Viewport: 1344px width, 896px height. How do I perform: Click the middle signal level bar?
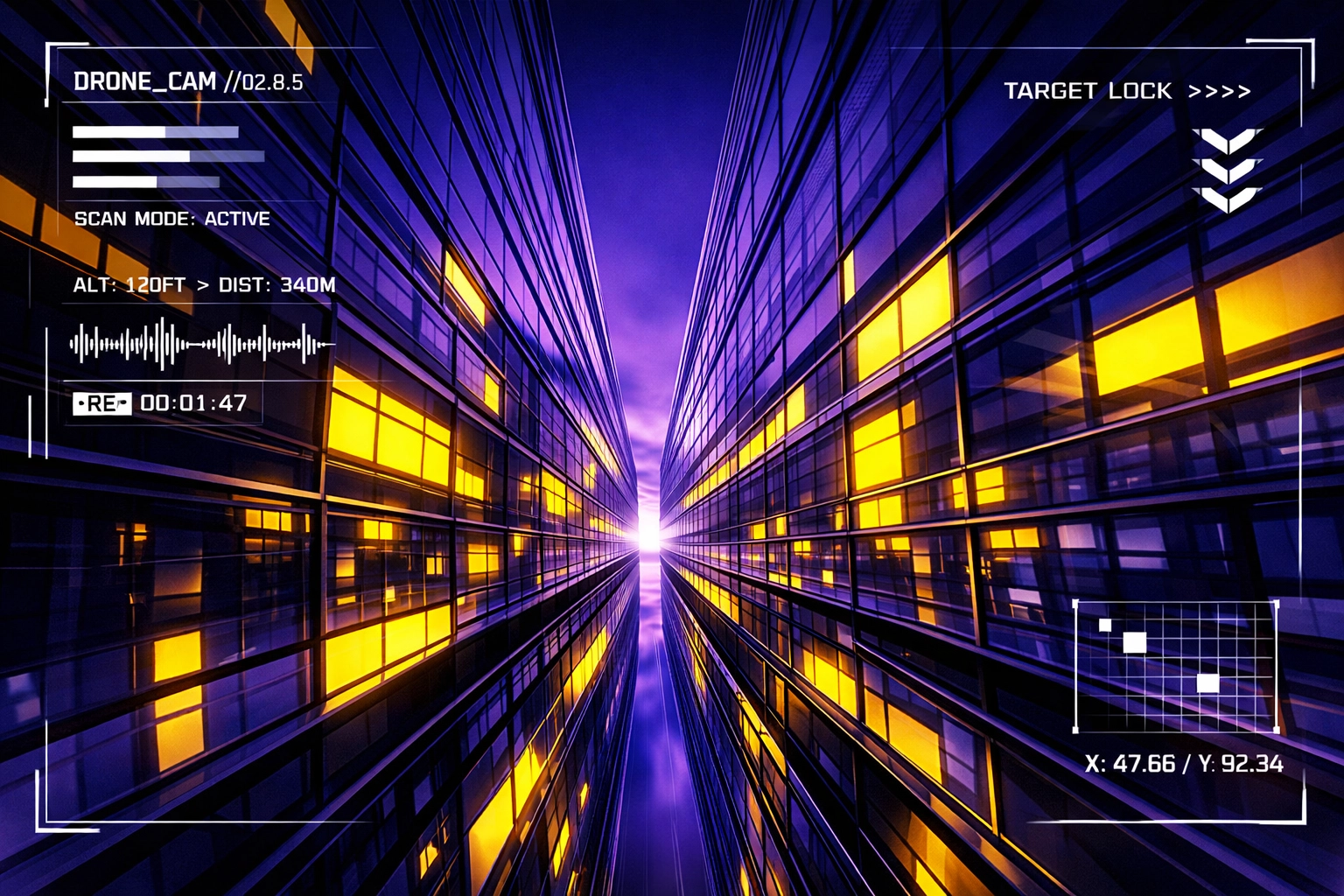click(x=168, y=157)
